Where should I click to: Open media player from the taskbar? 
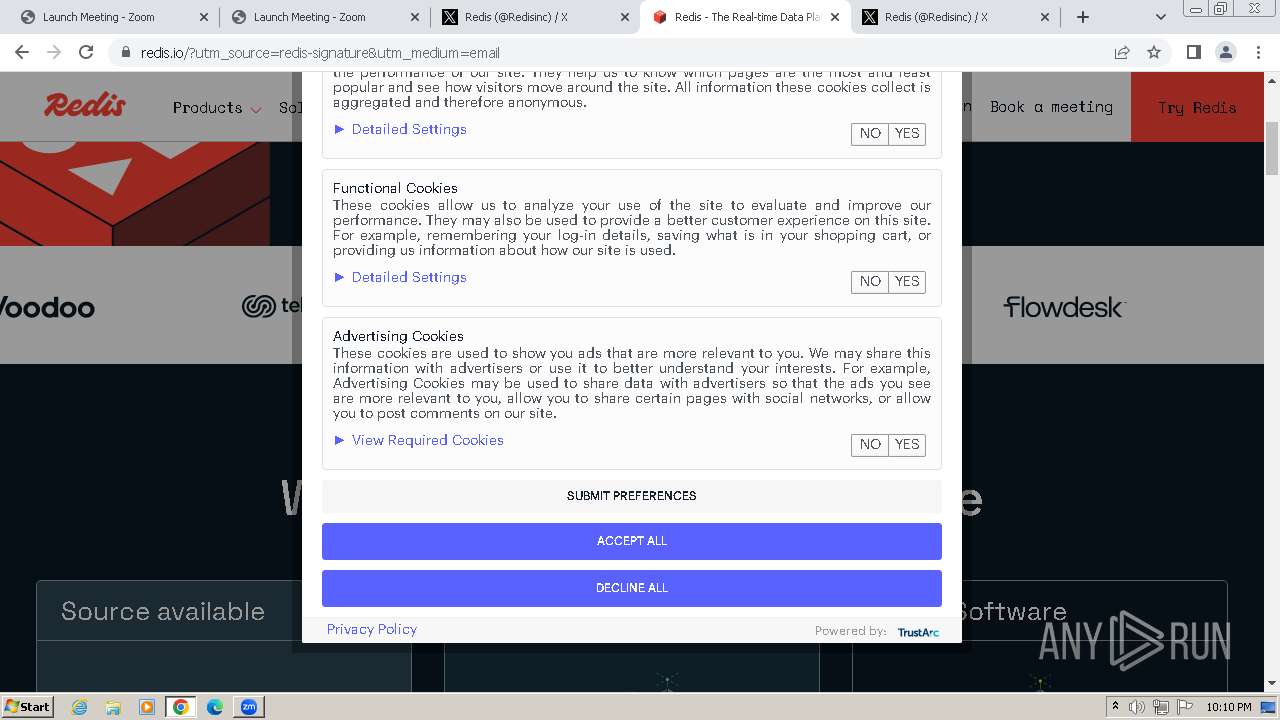147,707
